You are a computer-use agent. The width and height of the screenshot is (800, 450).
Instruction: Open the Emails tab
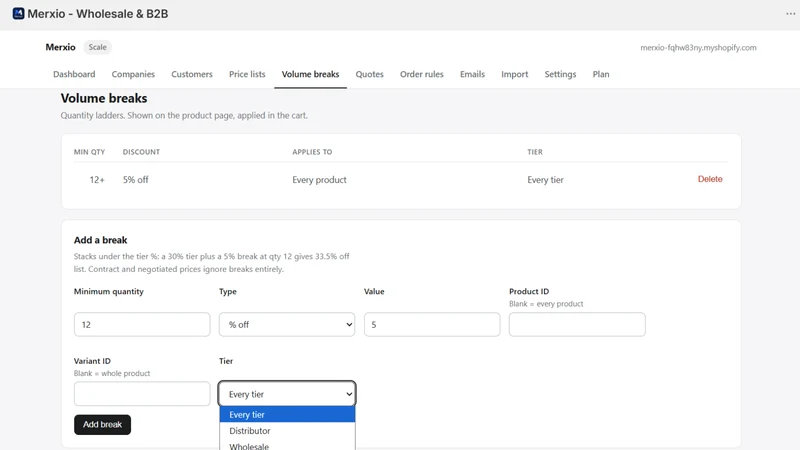click(x=472, y=74)
